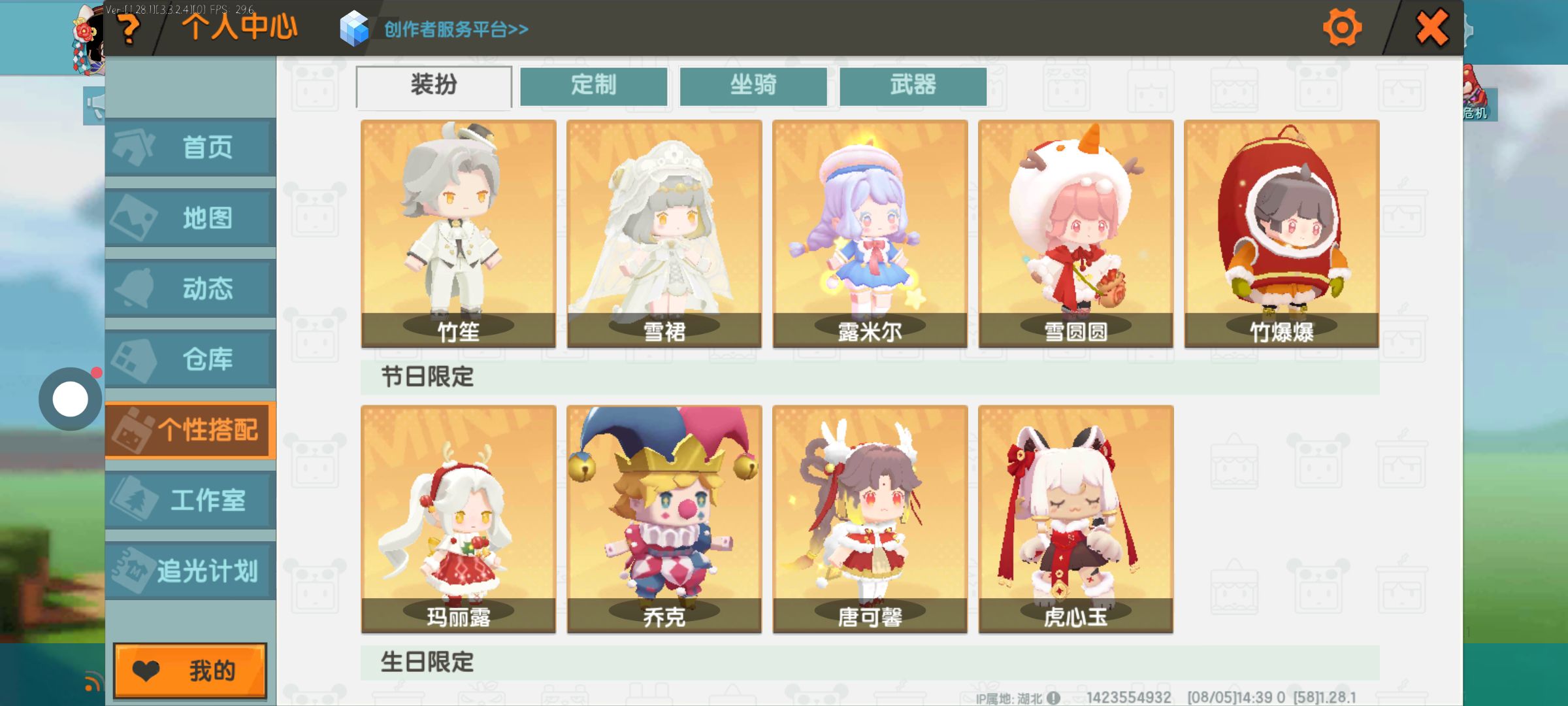Go to 追光计划 in the sidebar

[x=189, y=571]
